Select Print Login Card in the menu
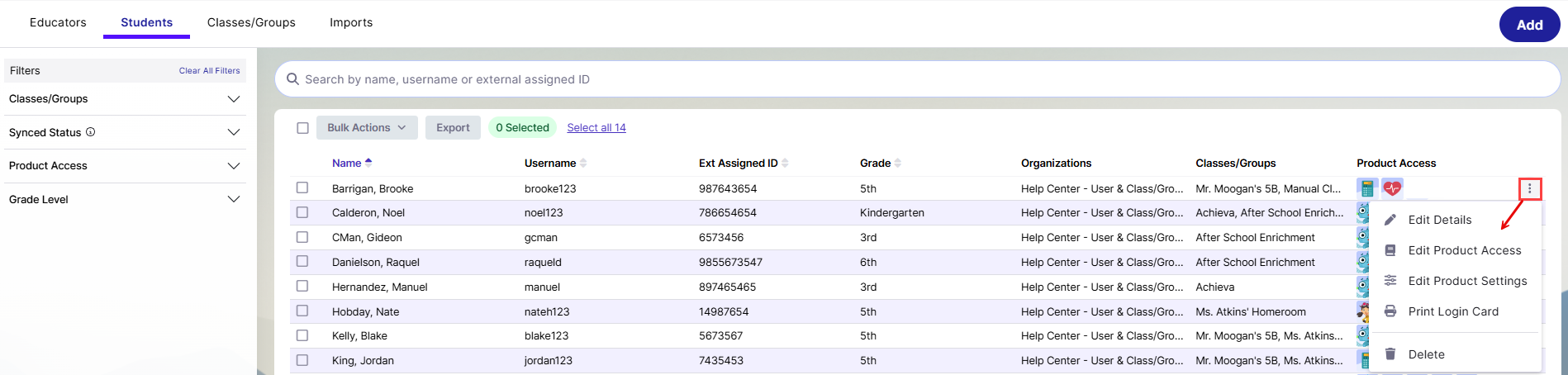 (1452, 311)
